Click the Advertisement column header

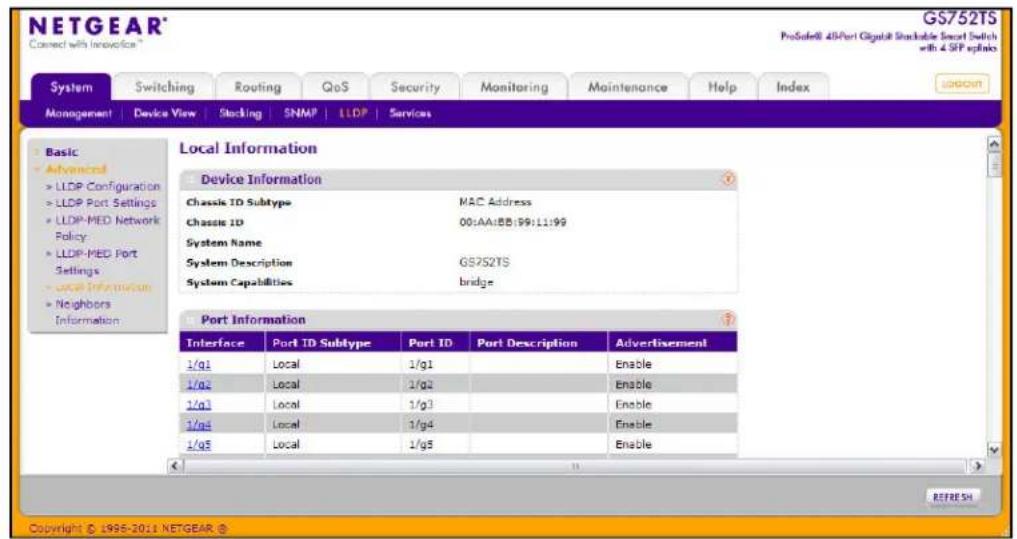[x=673, y=343]
